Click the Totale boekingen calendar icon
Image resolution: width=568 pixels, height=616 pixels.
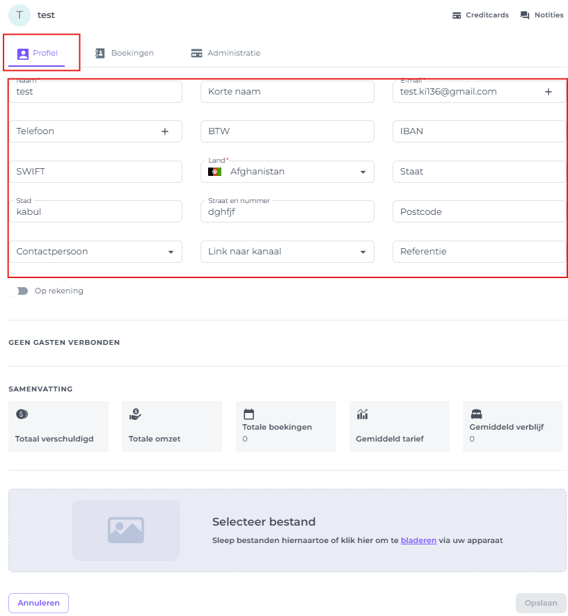249,414
